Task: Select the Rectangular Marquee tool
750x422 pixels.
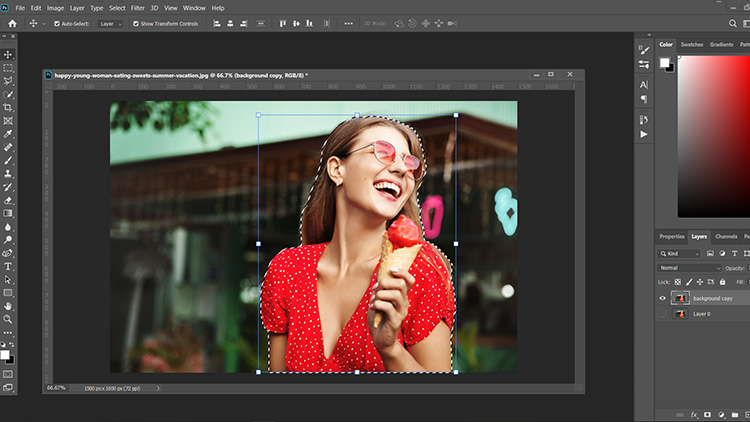Action: (8, 68)
